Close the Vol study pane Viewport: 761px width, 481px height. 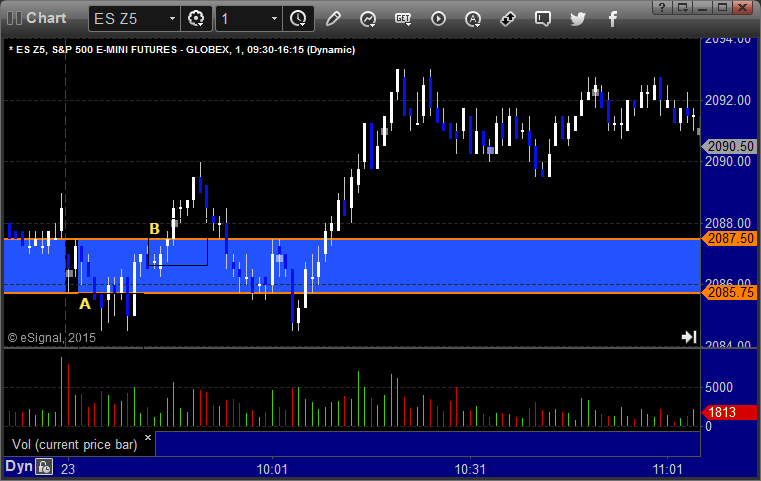[x=148, y=437]
